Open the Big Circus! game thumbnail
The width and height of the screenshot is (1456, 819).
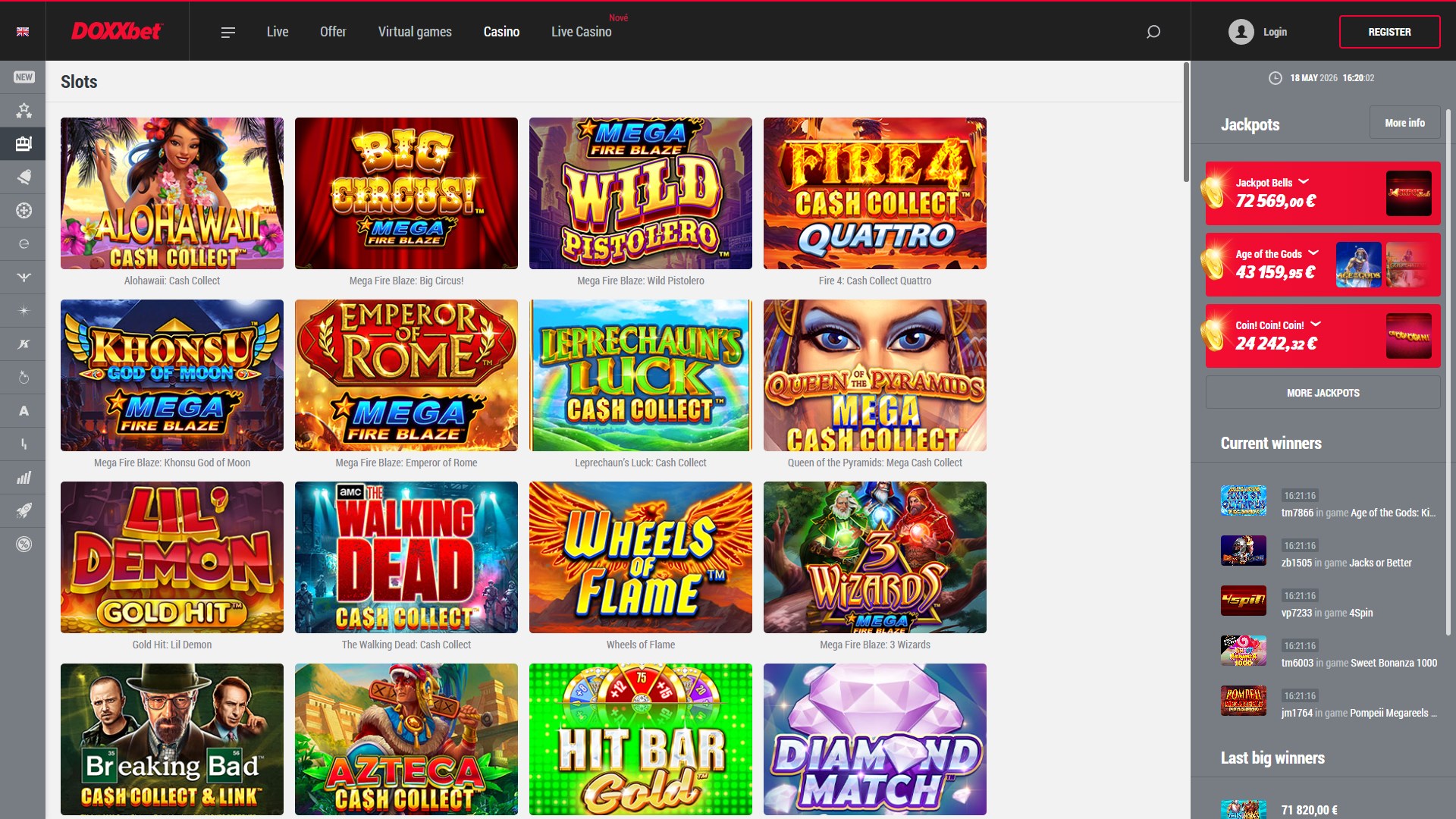[406, 193]
